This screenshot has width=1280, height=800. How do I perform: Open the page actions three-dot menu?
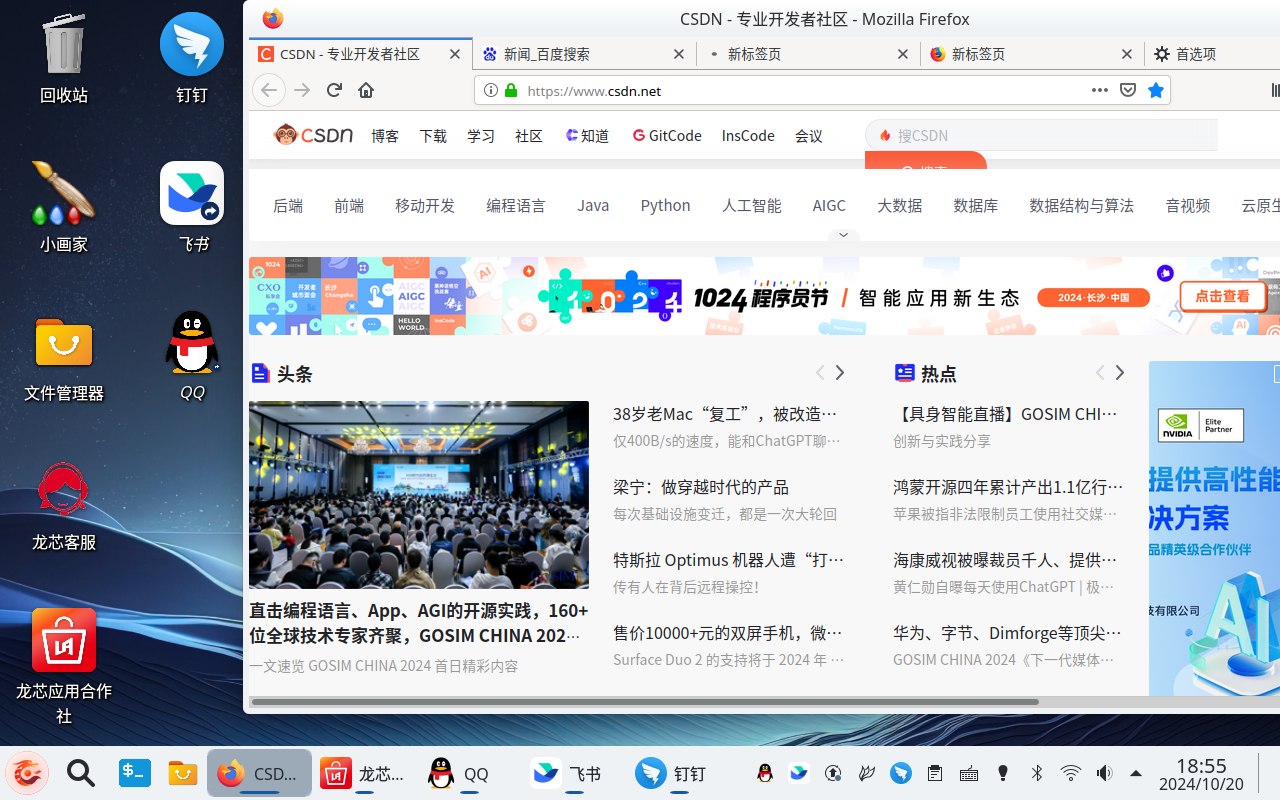coord(1100,90)
